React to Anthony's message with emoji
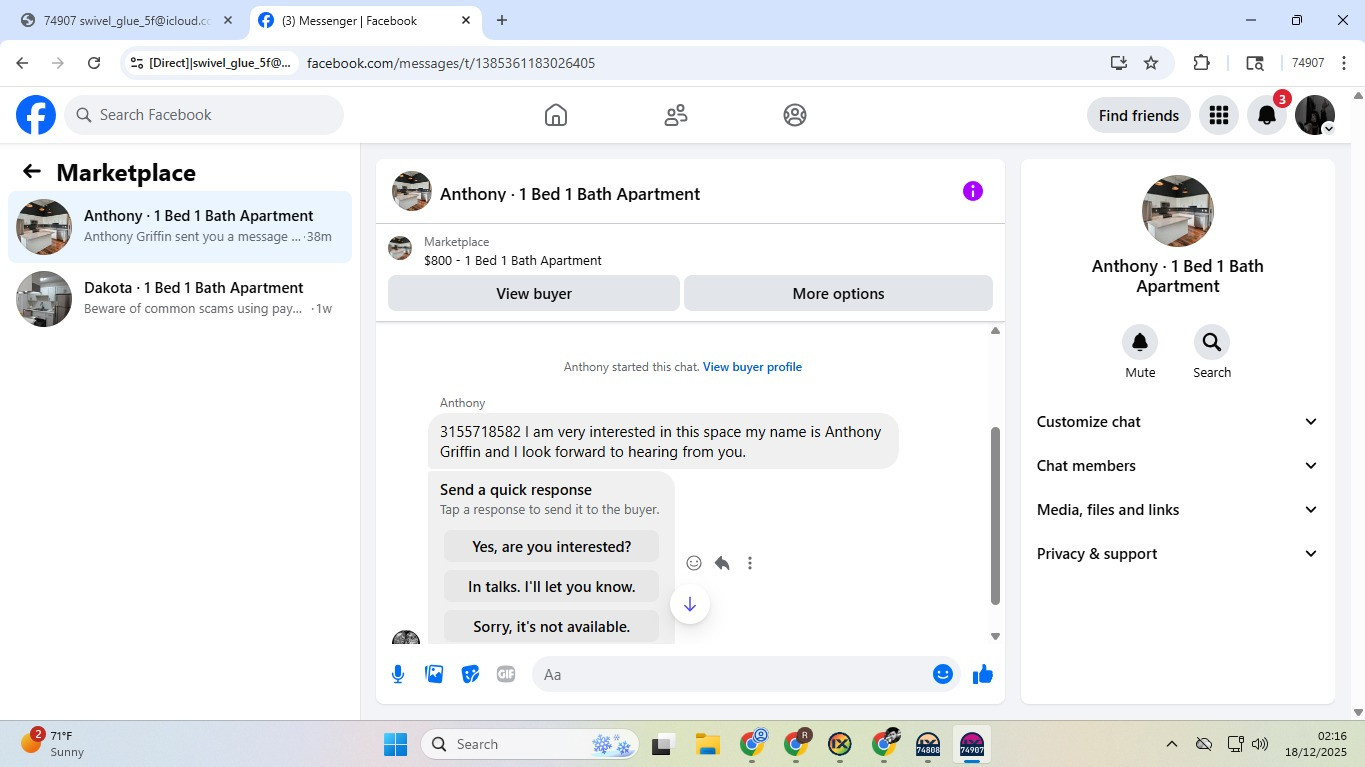This screenshot has width=1365, height=767. 694,563
